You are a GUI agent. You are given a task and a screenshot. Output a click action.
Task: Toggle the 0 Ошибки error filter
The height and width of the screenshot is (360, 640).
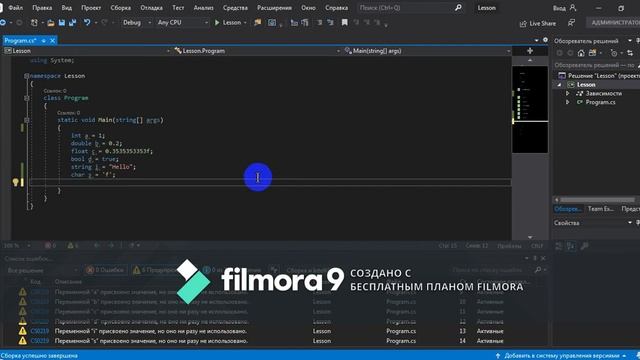tap(105, 270)
